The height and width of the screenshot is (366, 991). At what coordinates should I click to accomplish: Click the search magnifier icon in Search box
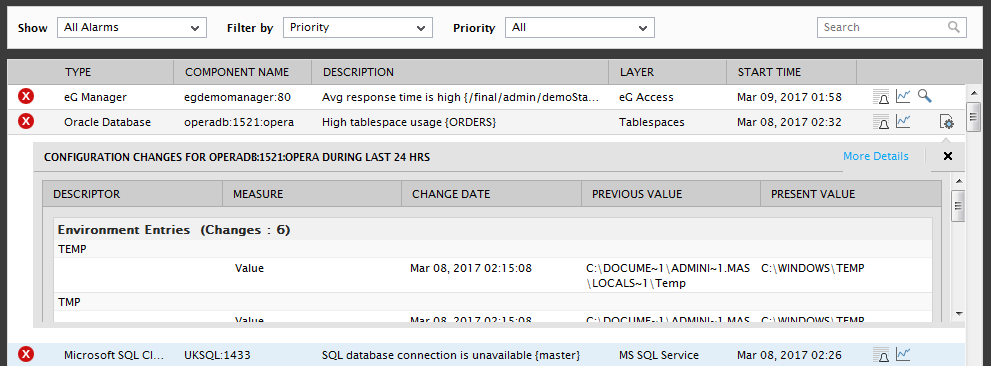click(x=953, y=27)
